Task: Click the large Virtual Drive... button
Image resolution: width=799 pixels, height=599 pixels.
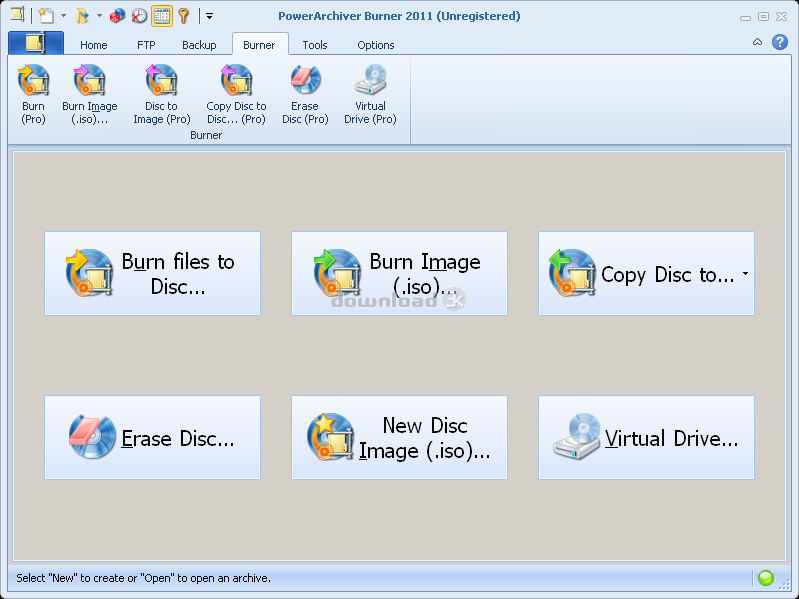Action: (x=646, y=438)
